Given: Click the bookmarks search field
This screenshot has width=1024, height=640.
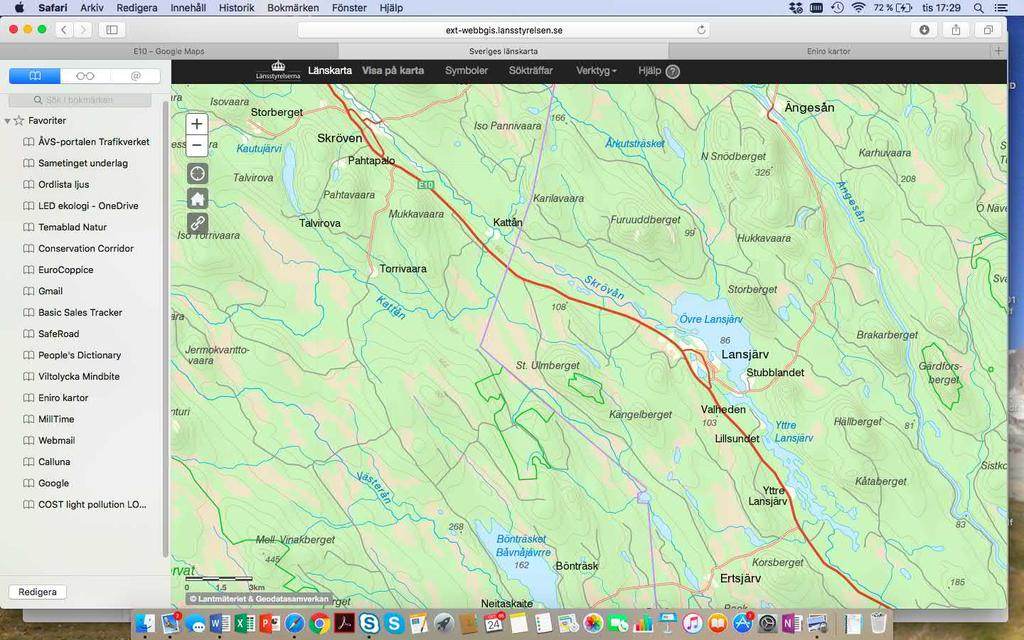Looking at the screenshot, I should pos(80,100).
